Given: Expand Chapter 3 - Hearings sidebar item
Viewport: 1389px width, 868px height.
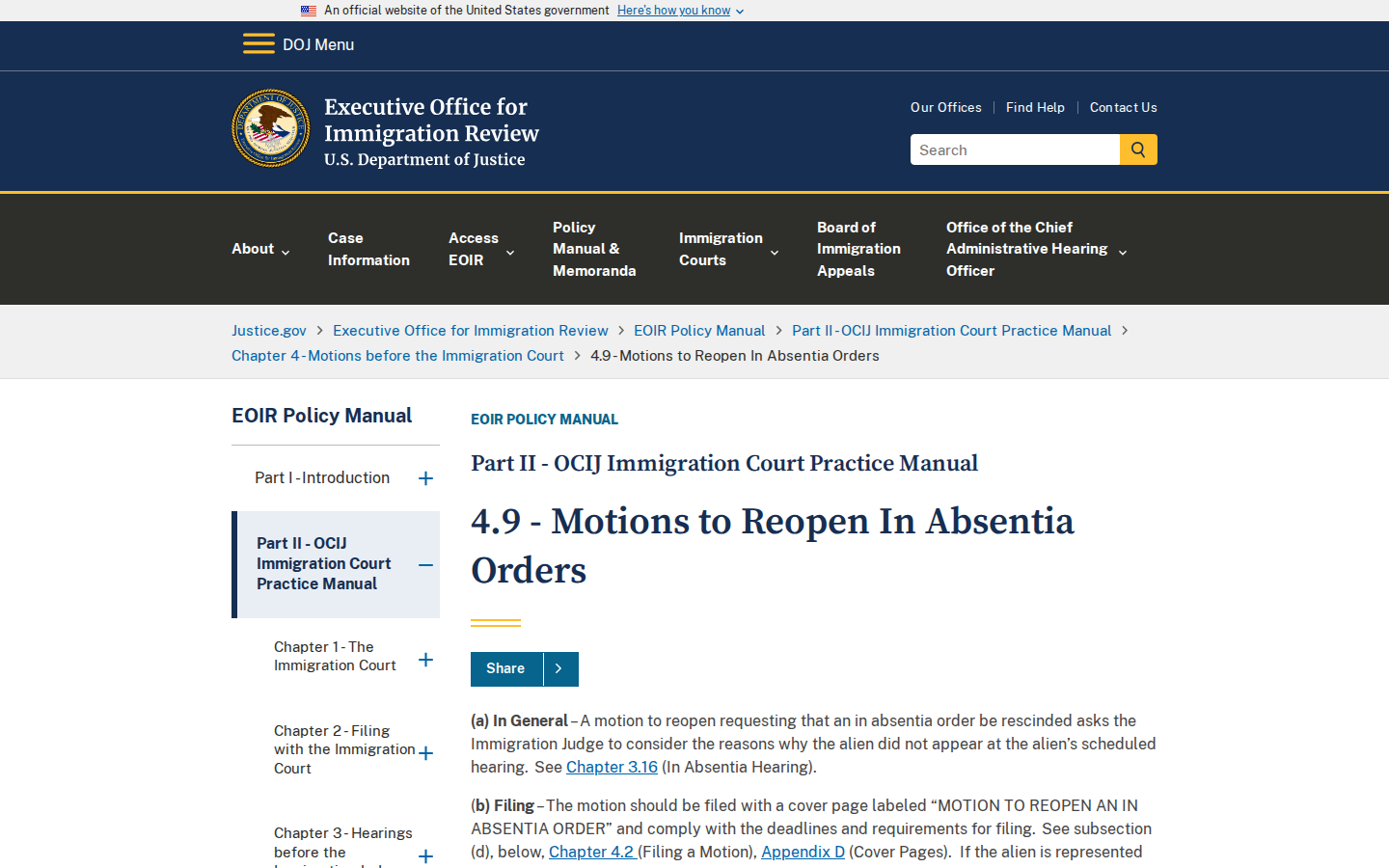Looking at the screenshot, I should click(x=425, y=855).
